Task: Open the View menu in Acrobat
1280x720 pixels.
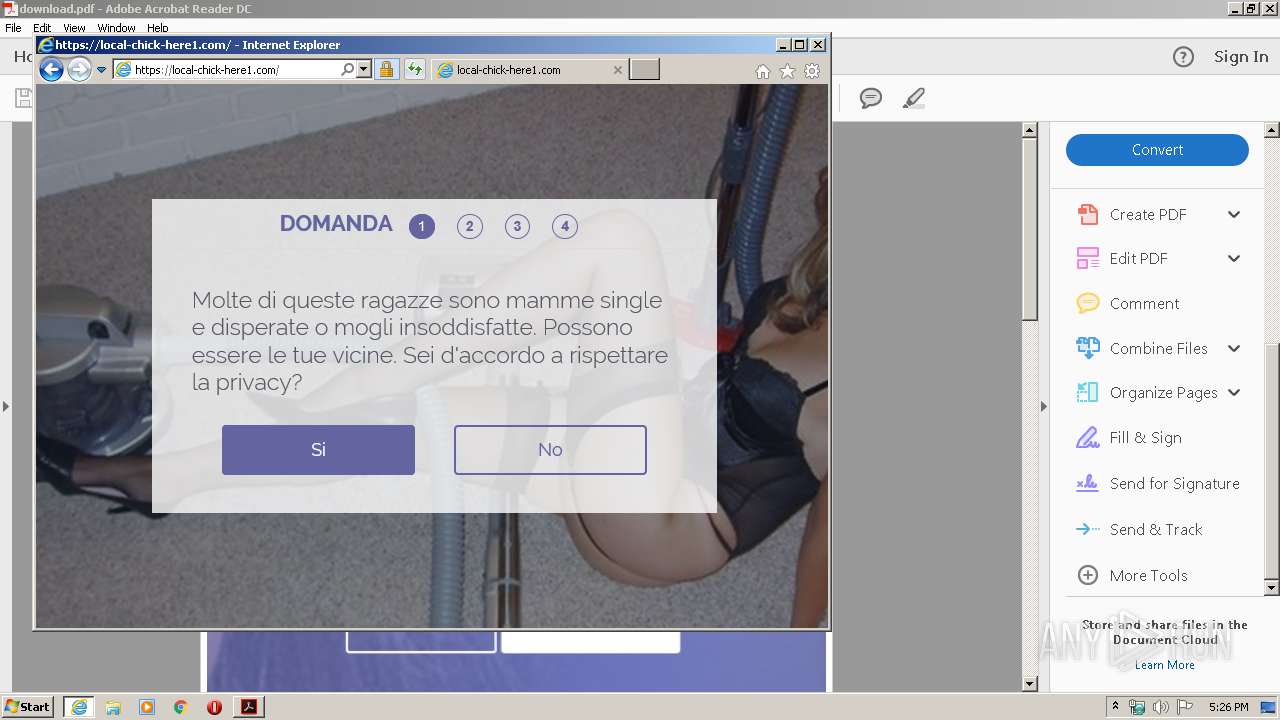Action: coord(74,28)
